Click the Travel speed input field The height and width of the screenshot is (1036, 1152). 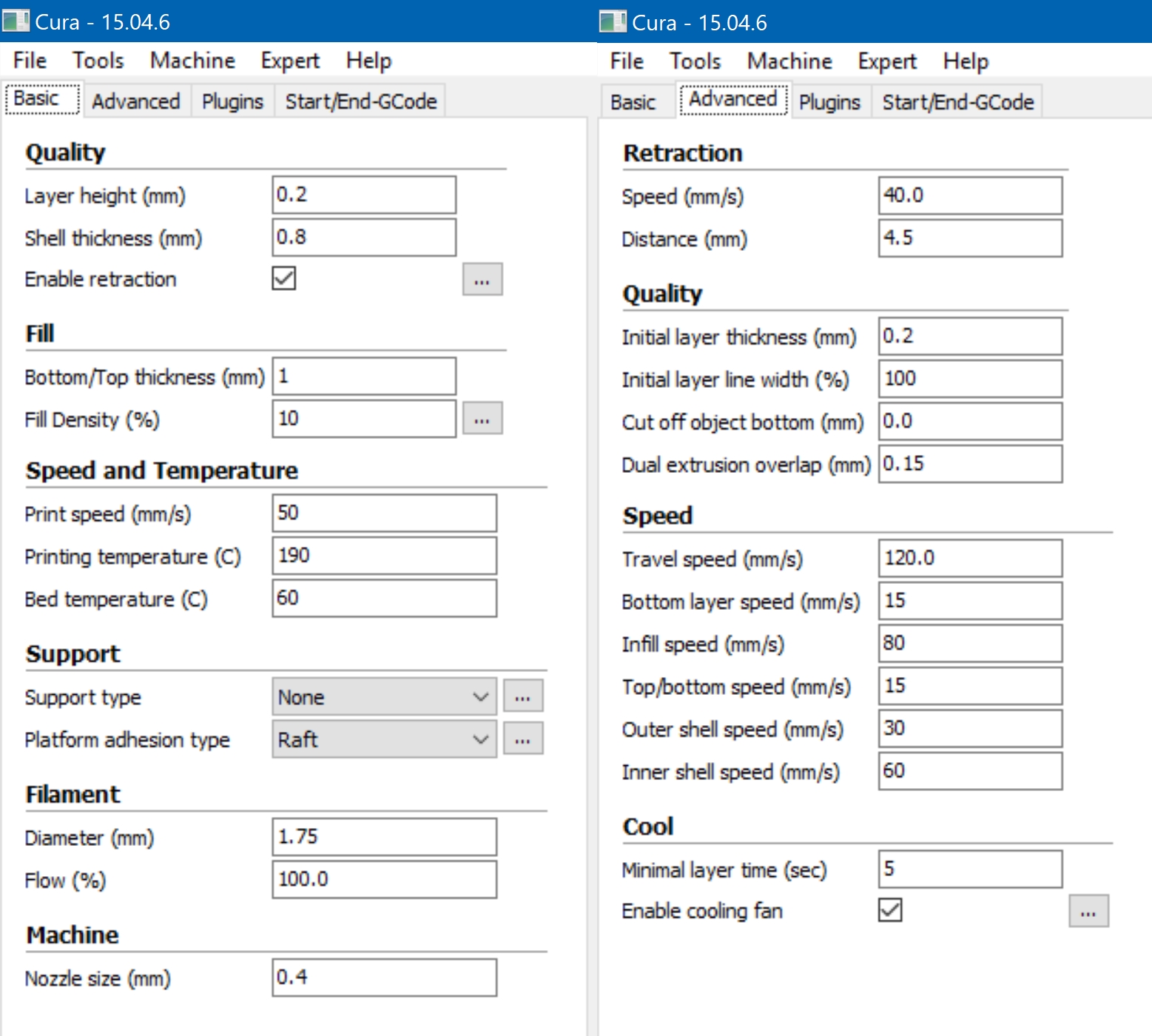tap(970, 558)
